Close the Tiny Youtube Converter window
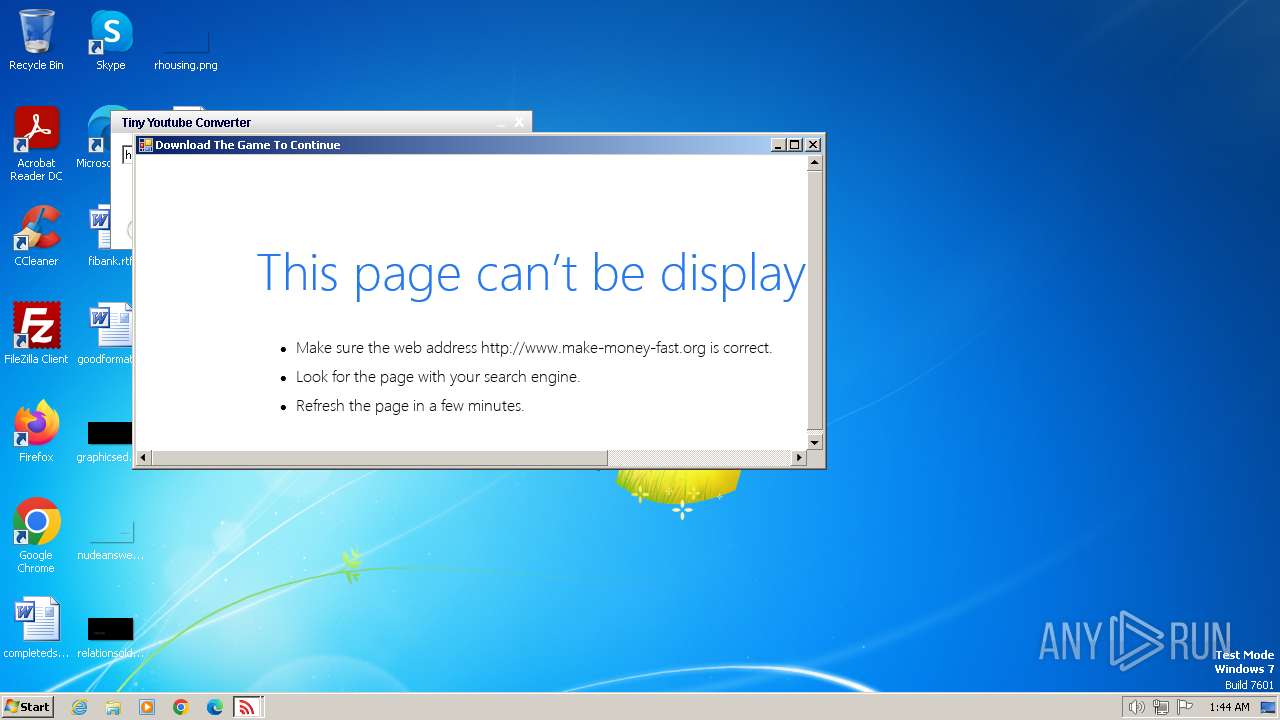This screenshot has width=1280, height=720. click(x=519, y=122)
